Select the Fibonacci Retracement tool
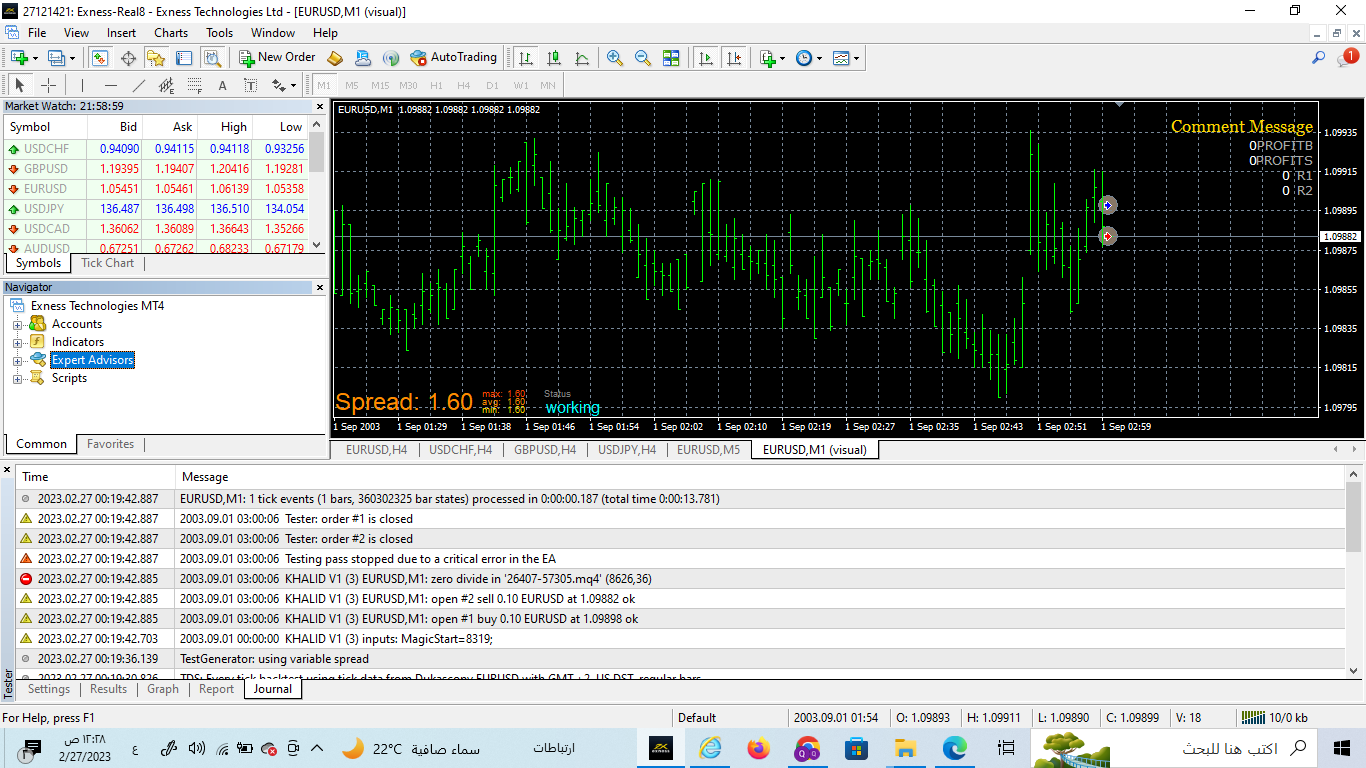Screen dimensions: 1366x768 point(195,85)
